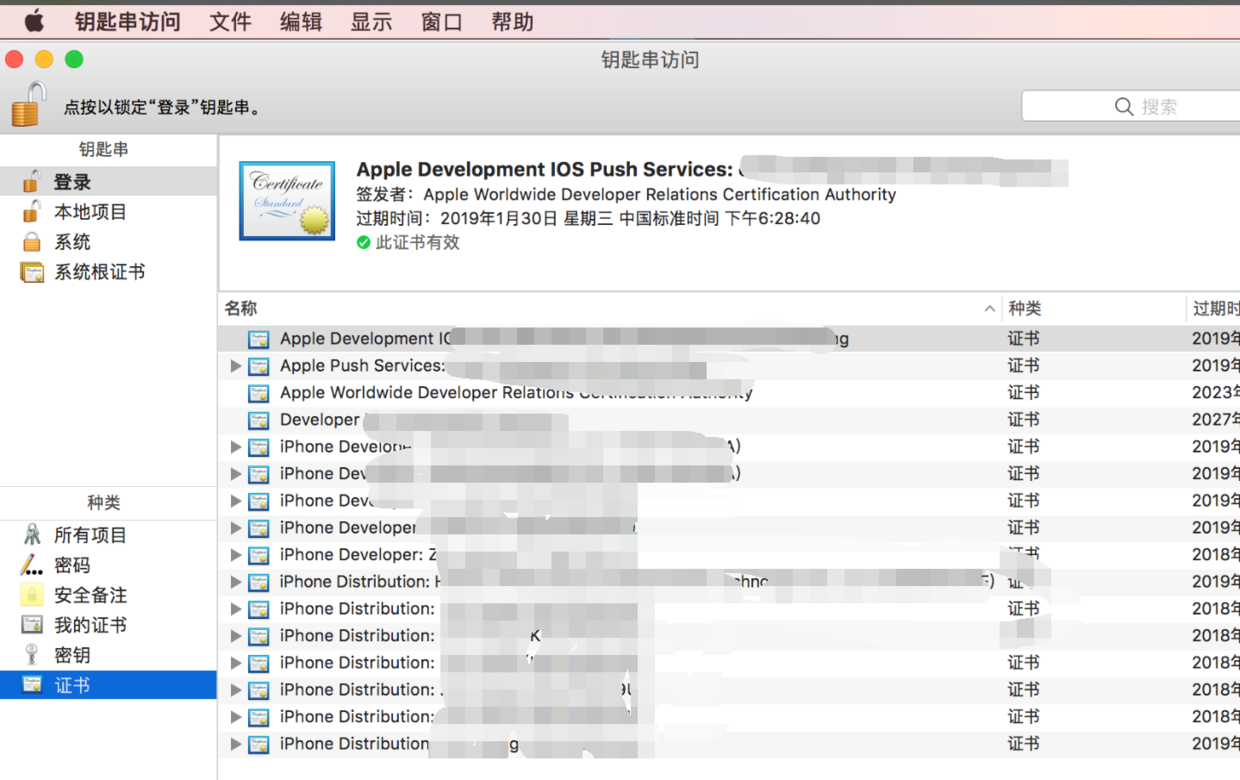Expand the Apple Push Services certificate row

pos(236,366)
